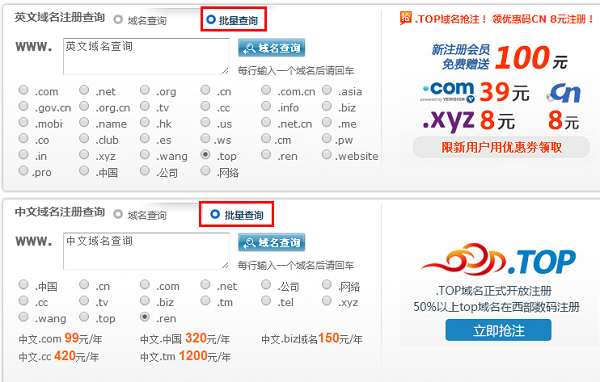Switch Chinese section to 域名查询 single mode
Viewport: 600px width, 382px height.
click(x=118, y=214)
